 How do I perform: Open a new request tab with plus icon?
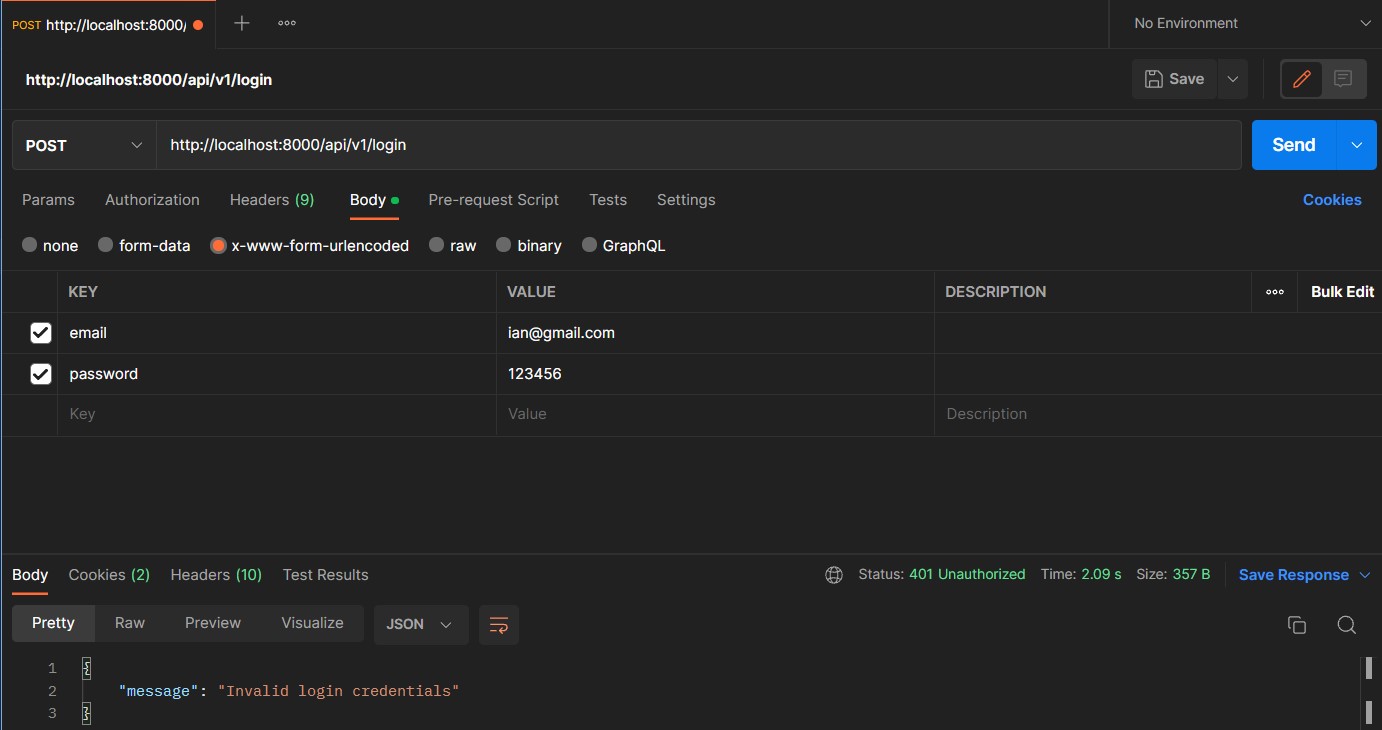[241, 23]
